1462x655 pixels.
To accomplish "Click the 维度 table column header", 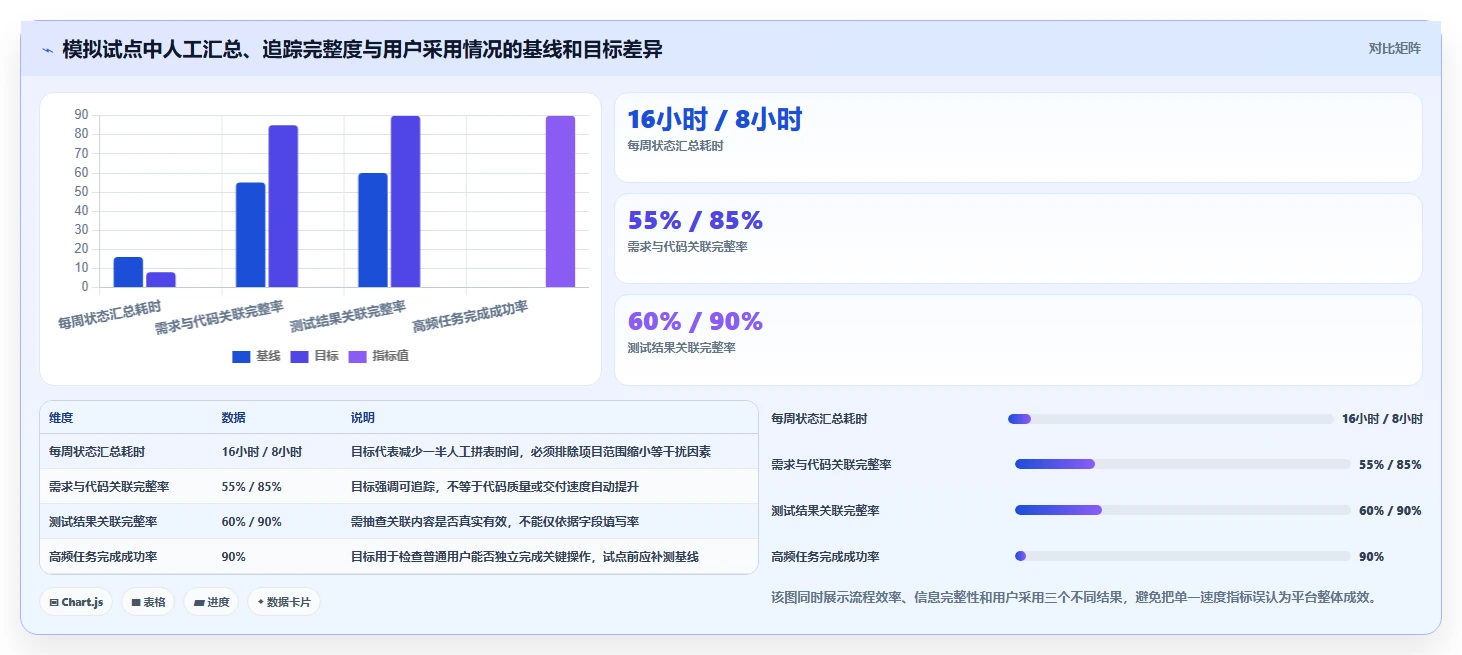I will tap(61, 418).
